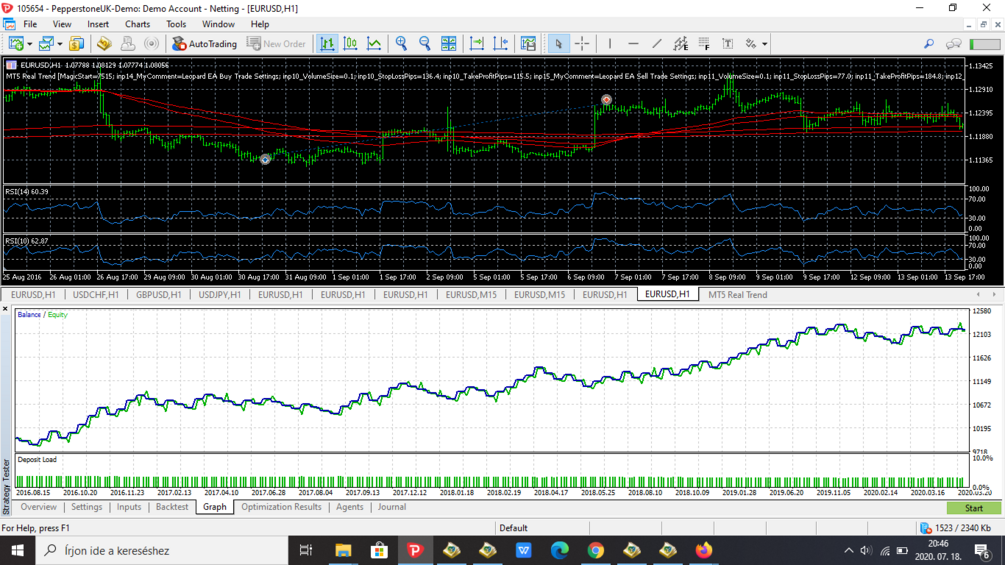Click the Signals broadcast icon
1005x565 pixels.
tap(151, 44)
